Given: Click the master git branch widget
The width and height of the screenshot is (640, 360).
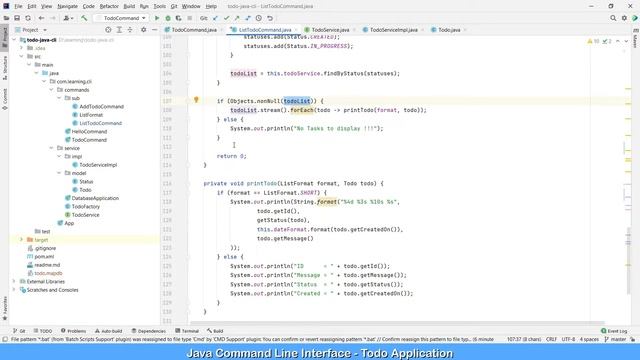Looking at the screenshot, I should 615,339.
